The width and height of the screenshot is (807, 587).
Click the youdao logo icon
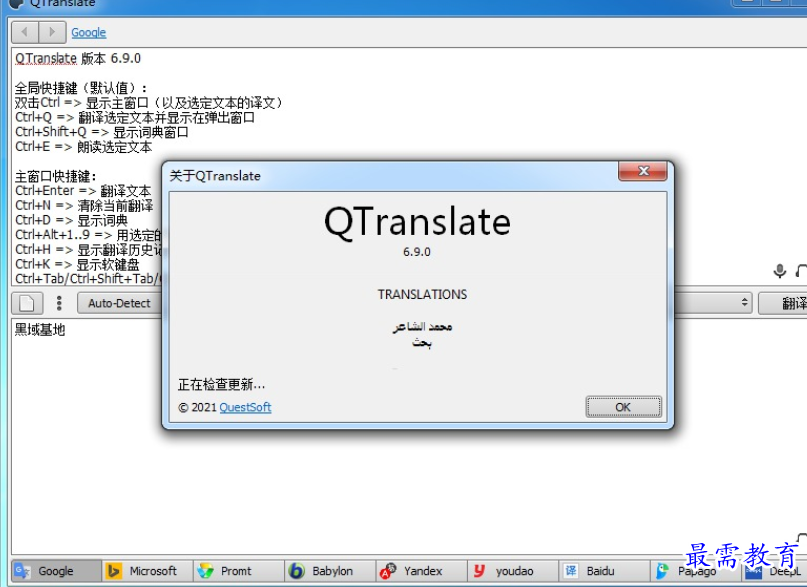(479, 571)
